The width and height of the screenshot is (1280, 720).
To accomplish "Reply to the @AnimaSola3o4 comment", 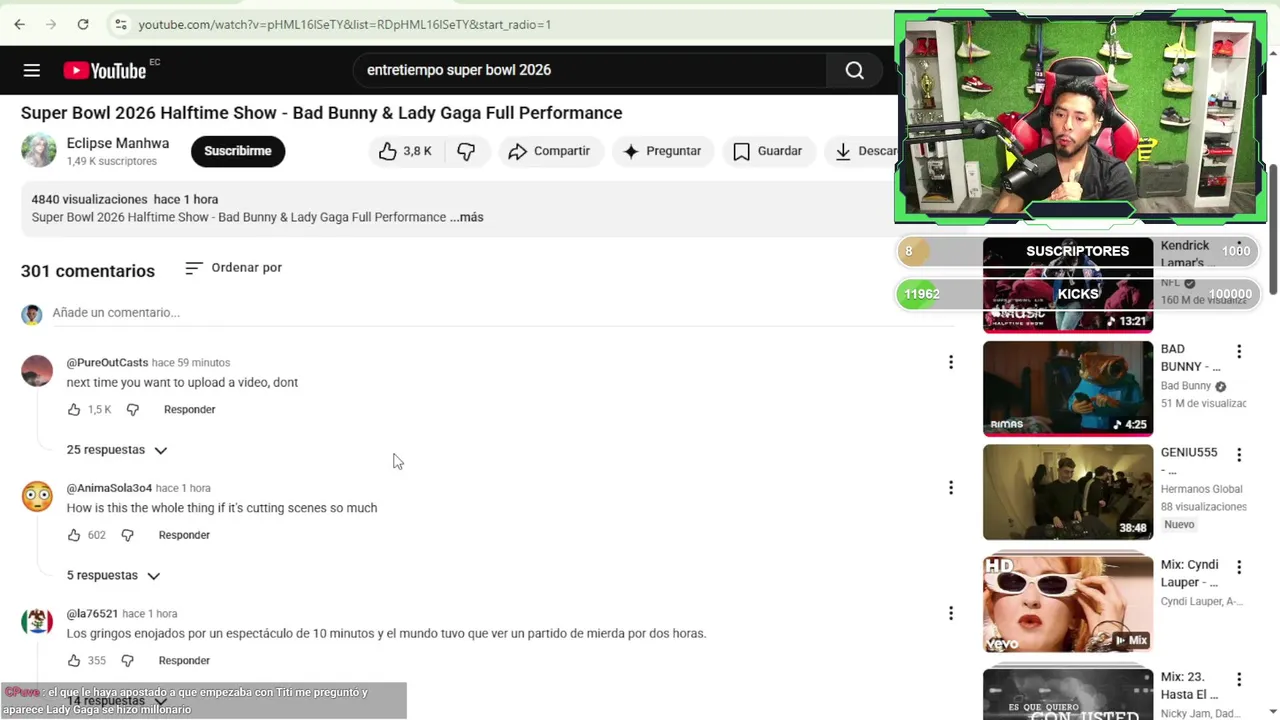I will (x=184, y=535).
